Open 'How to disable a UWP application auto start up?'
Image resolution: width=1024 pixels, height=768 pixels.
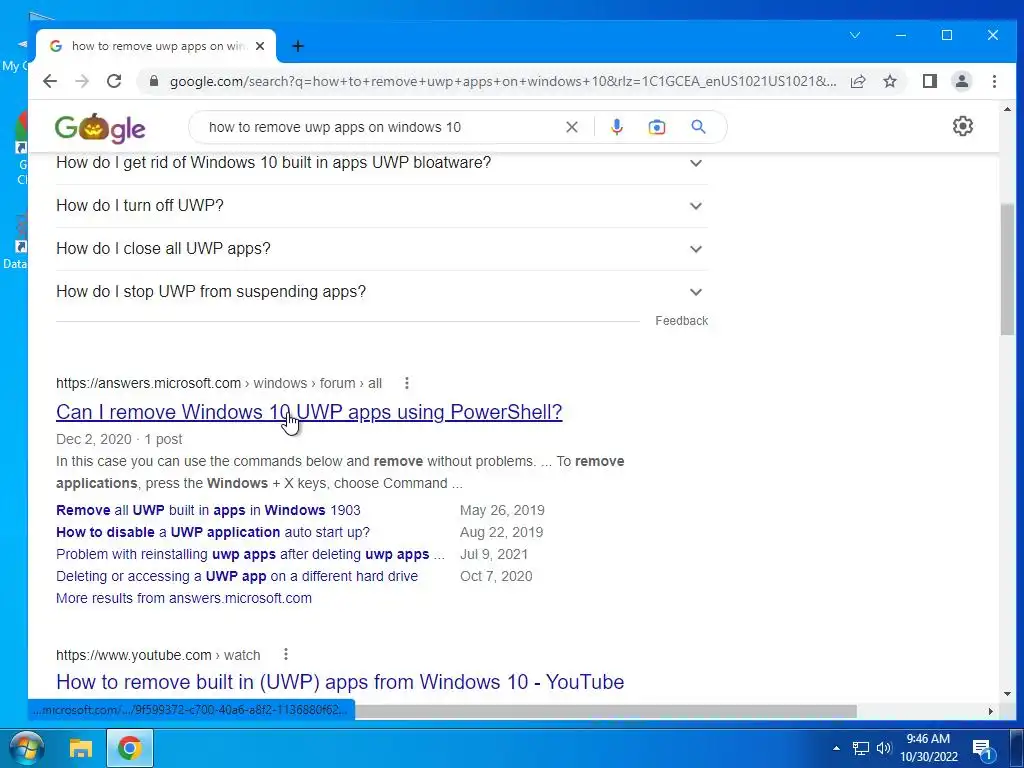(x=213, y=532)
